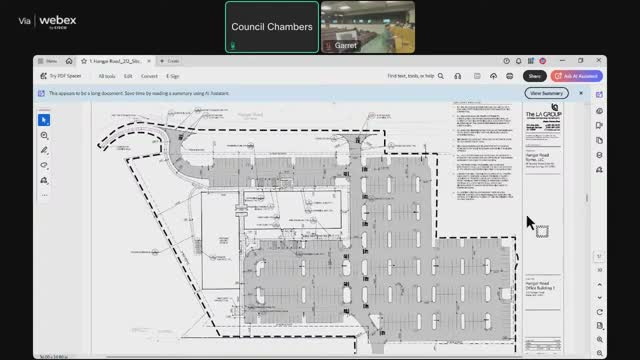Click the View Summary button
The height and width of the screenshot is (360, 640).
click(x=547, y=93)
